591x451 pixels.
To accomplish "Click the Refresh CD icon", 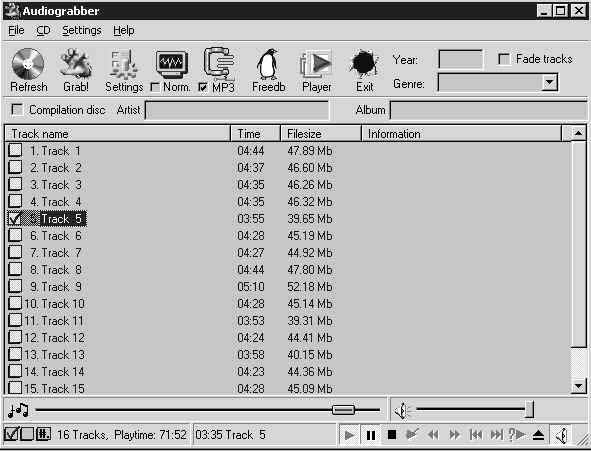I will coord(28,64).
